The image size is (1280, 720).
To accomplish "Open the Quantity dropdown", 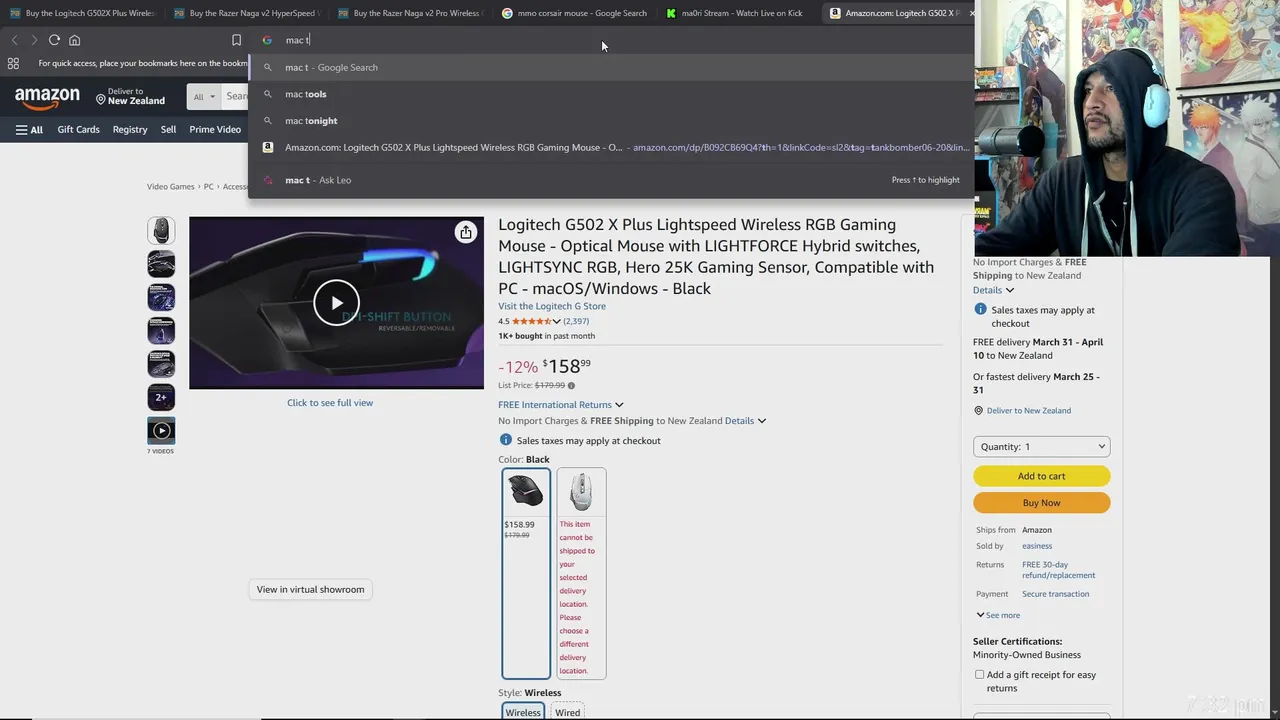I will coord(1041,447).
